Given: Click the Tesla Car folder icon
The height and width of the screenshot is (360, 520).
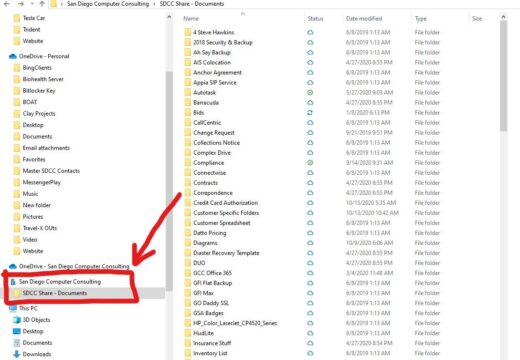Looking at the screenshot, I should [17, 18].
